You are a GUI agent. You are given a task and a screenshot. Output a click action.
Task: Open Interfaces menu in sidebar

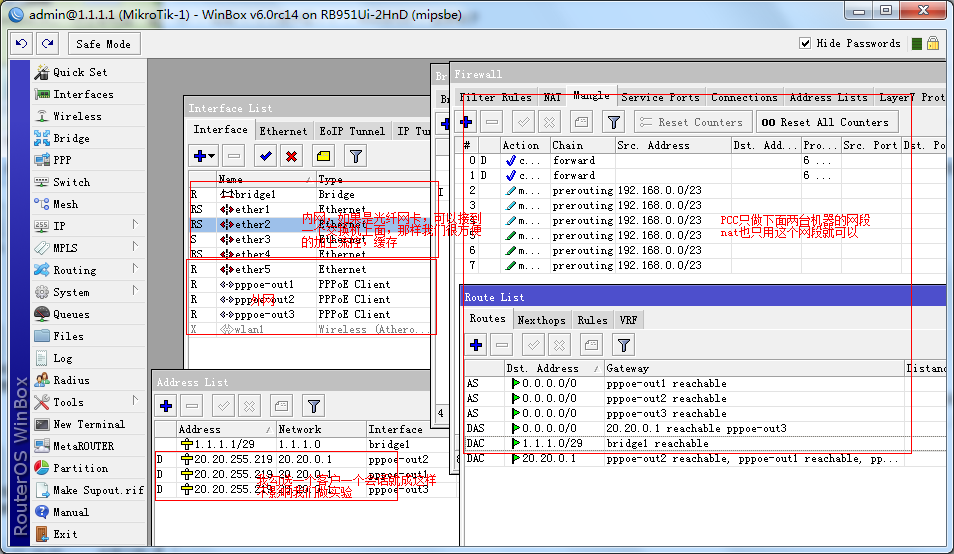tap(83, 94)
